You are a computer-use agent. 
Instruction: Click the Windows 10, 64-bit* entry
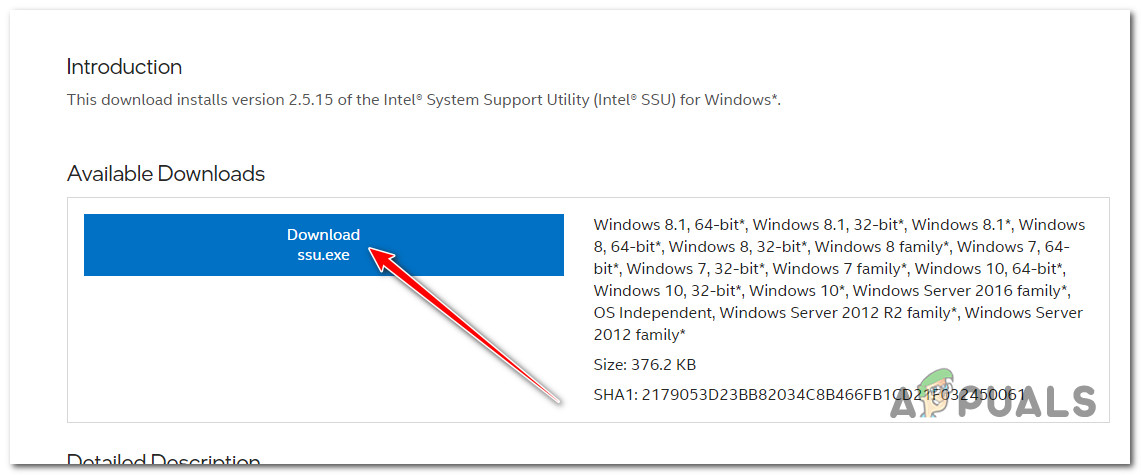click(x=988, y=268)
